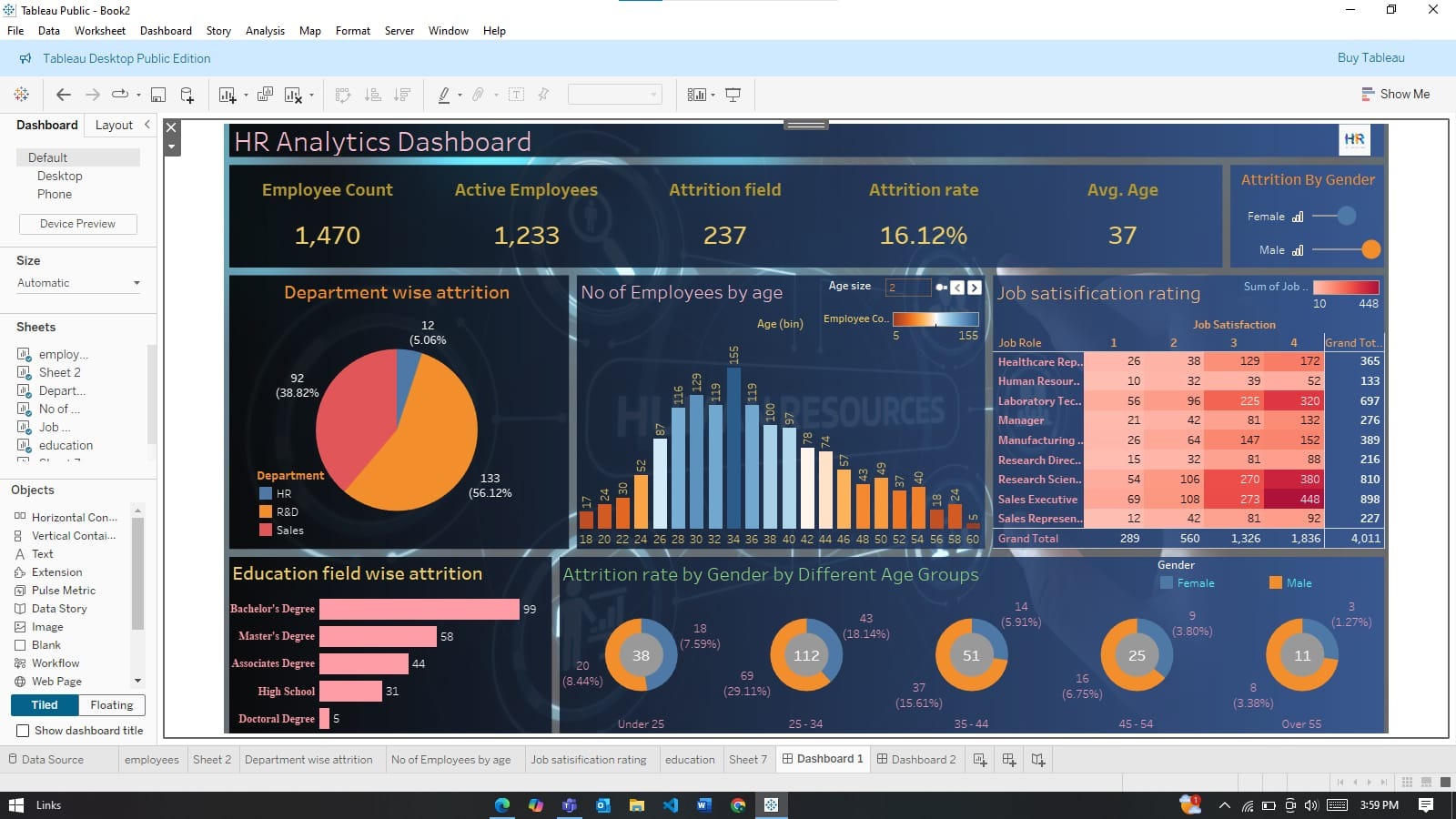
Task: Open Visual Studio Code from taskbar
Action: pos(671,805)
